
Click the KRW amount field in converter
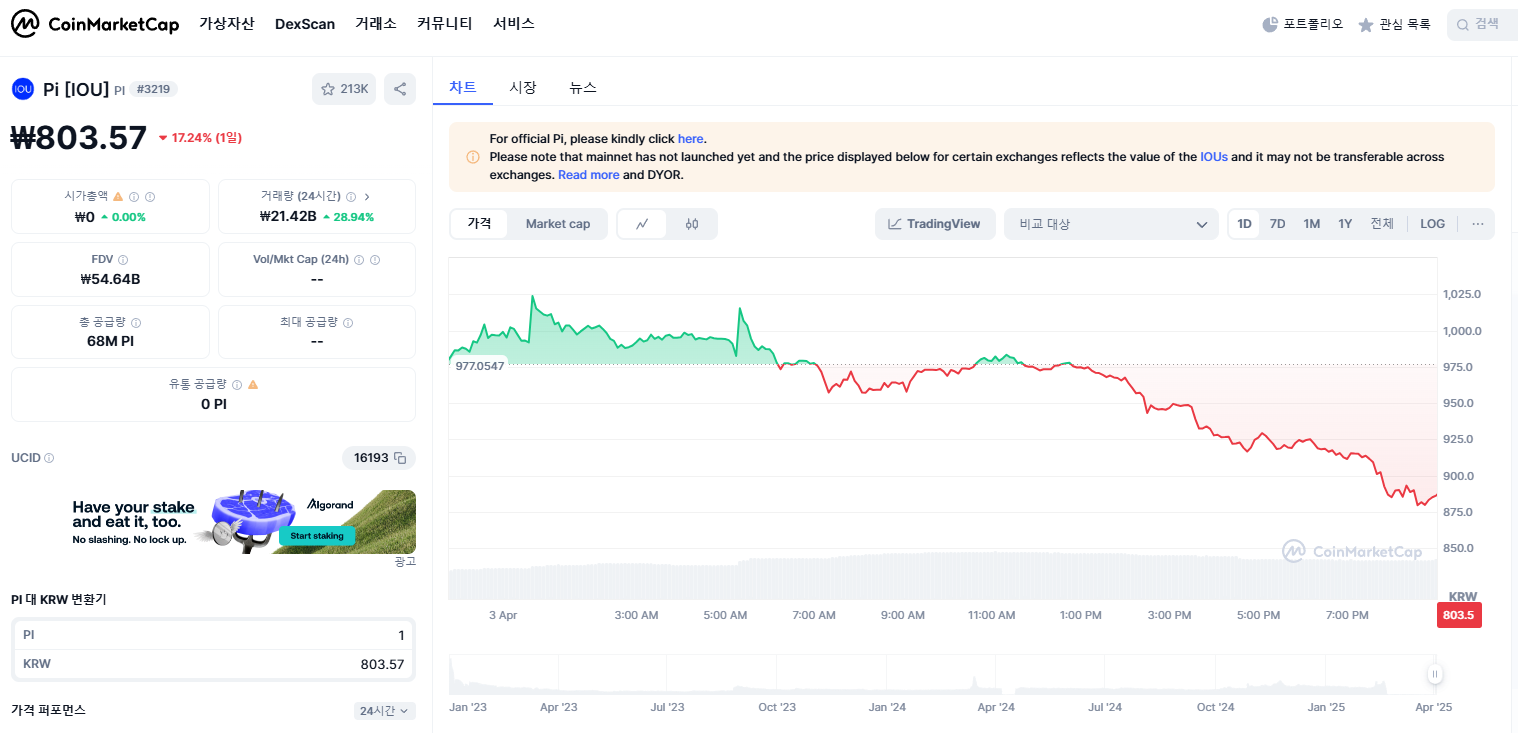pyautogui.click(x=214, y=664)
